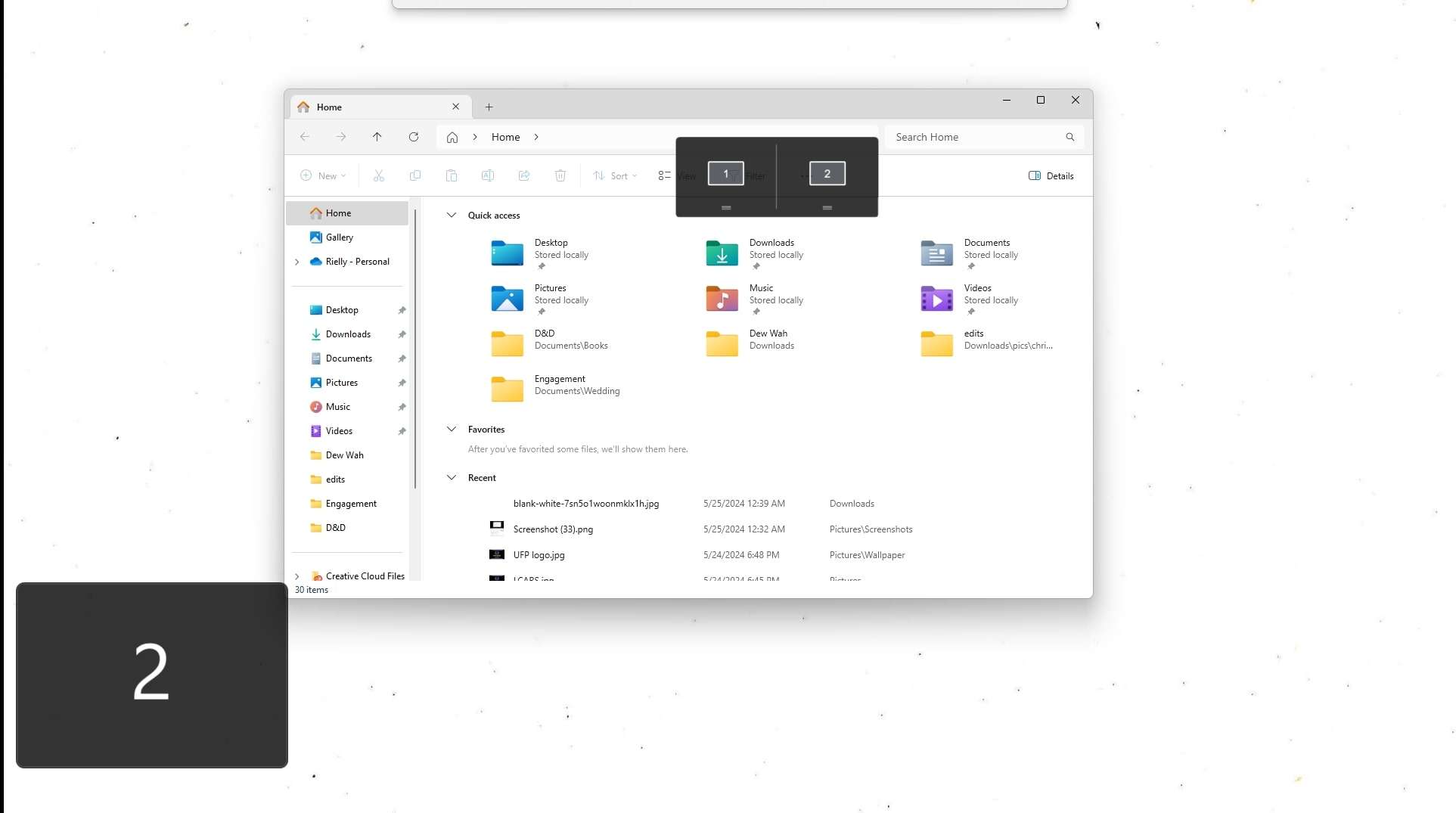This screenshot has width=1456, height=813.
Task: Collapse the Quick access section
Action: pos(452,215)
